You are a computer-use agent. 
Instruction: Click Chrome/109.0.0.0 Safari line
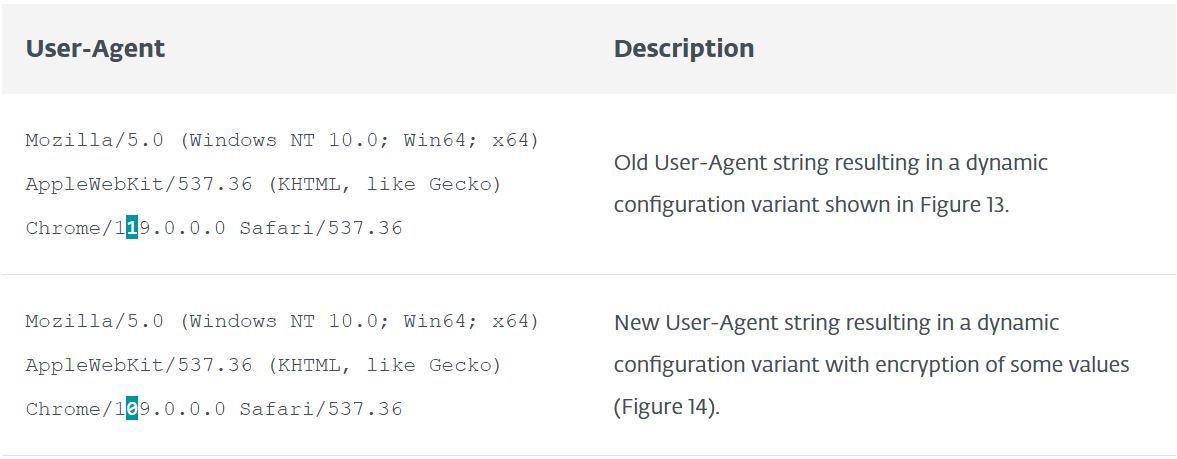[x=214, y=409]
